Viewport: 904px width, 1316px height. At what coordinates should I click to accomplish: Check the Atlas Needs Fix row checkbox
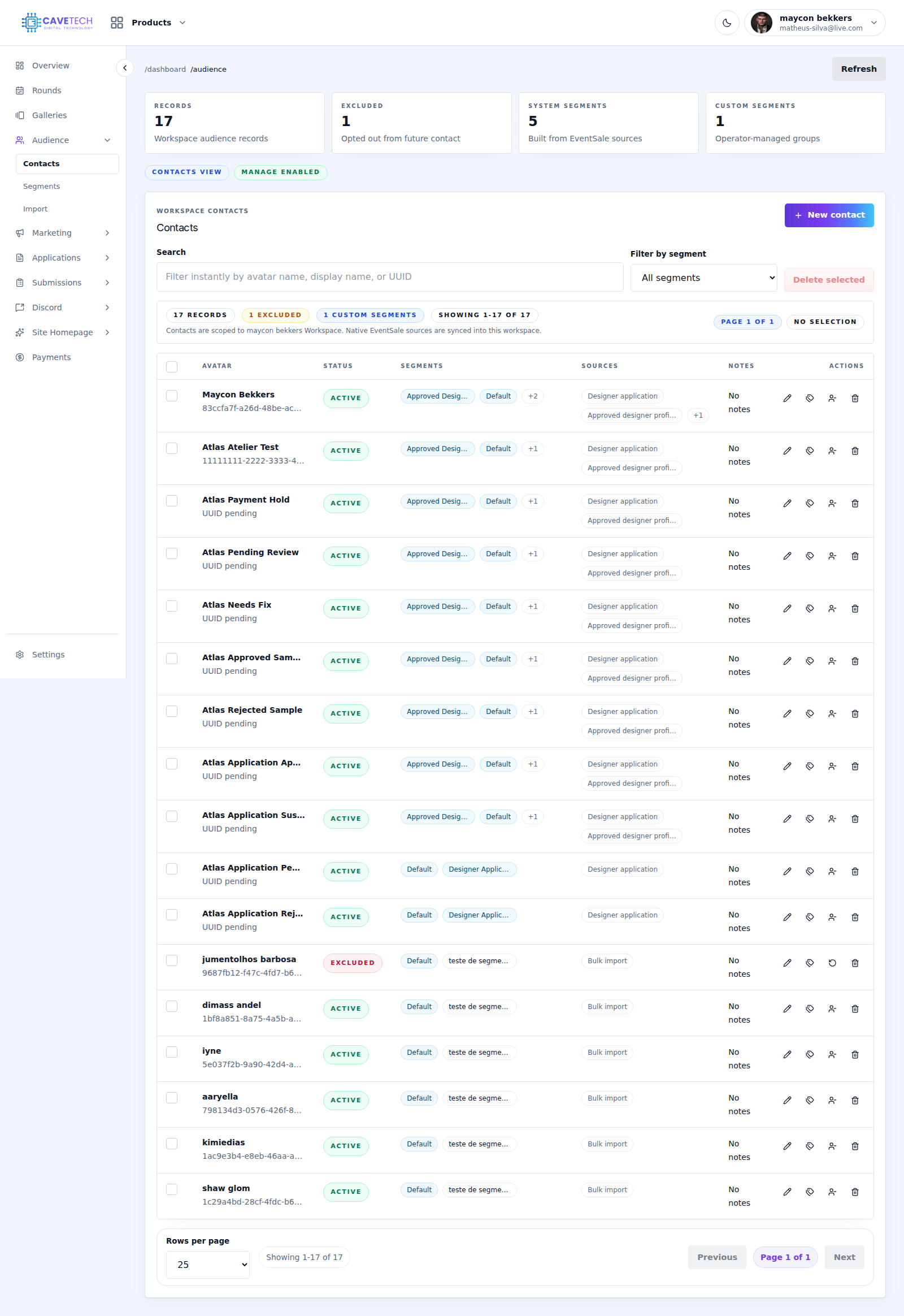[172, 606]
